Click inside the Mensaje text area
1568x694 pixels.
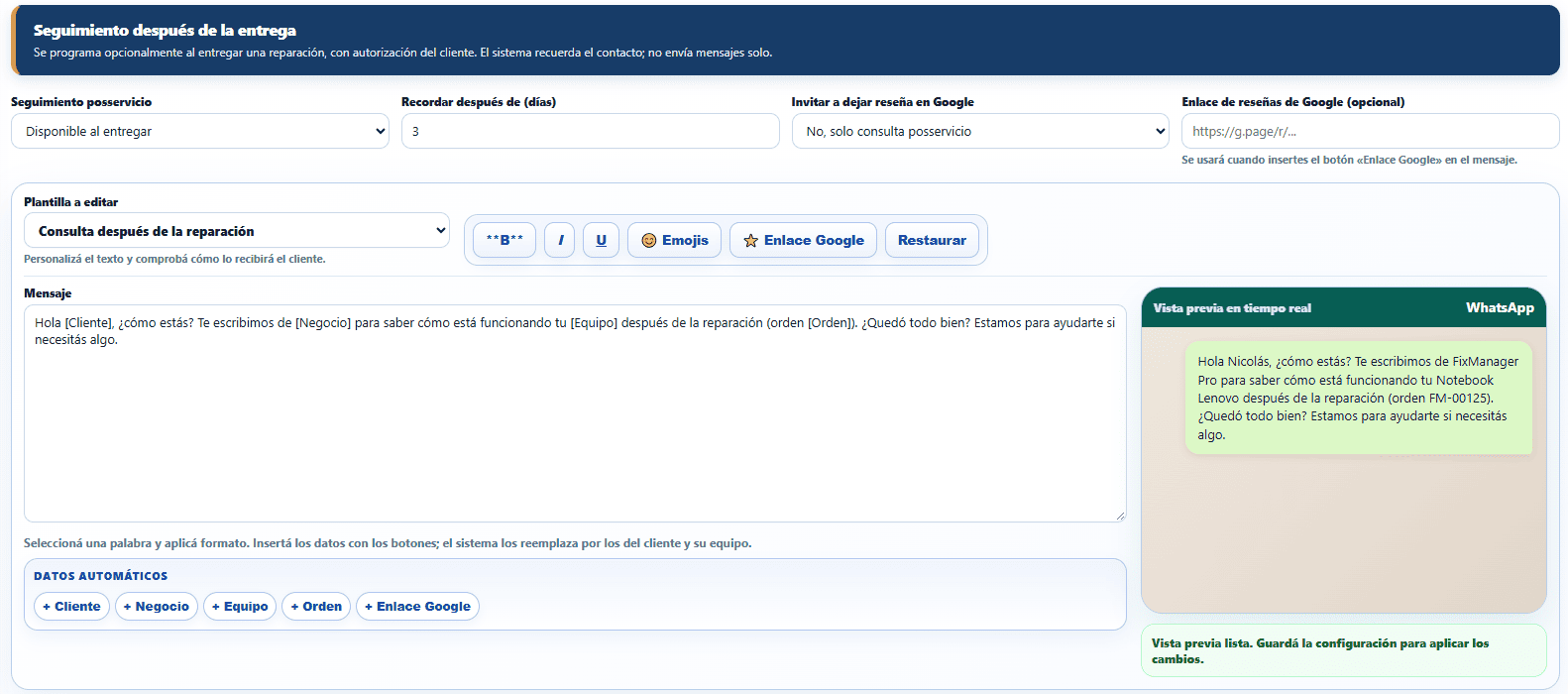pos(575,413)
